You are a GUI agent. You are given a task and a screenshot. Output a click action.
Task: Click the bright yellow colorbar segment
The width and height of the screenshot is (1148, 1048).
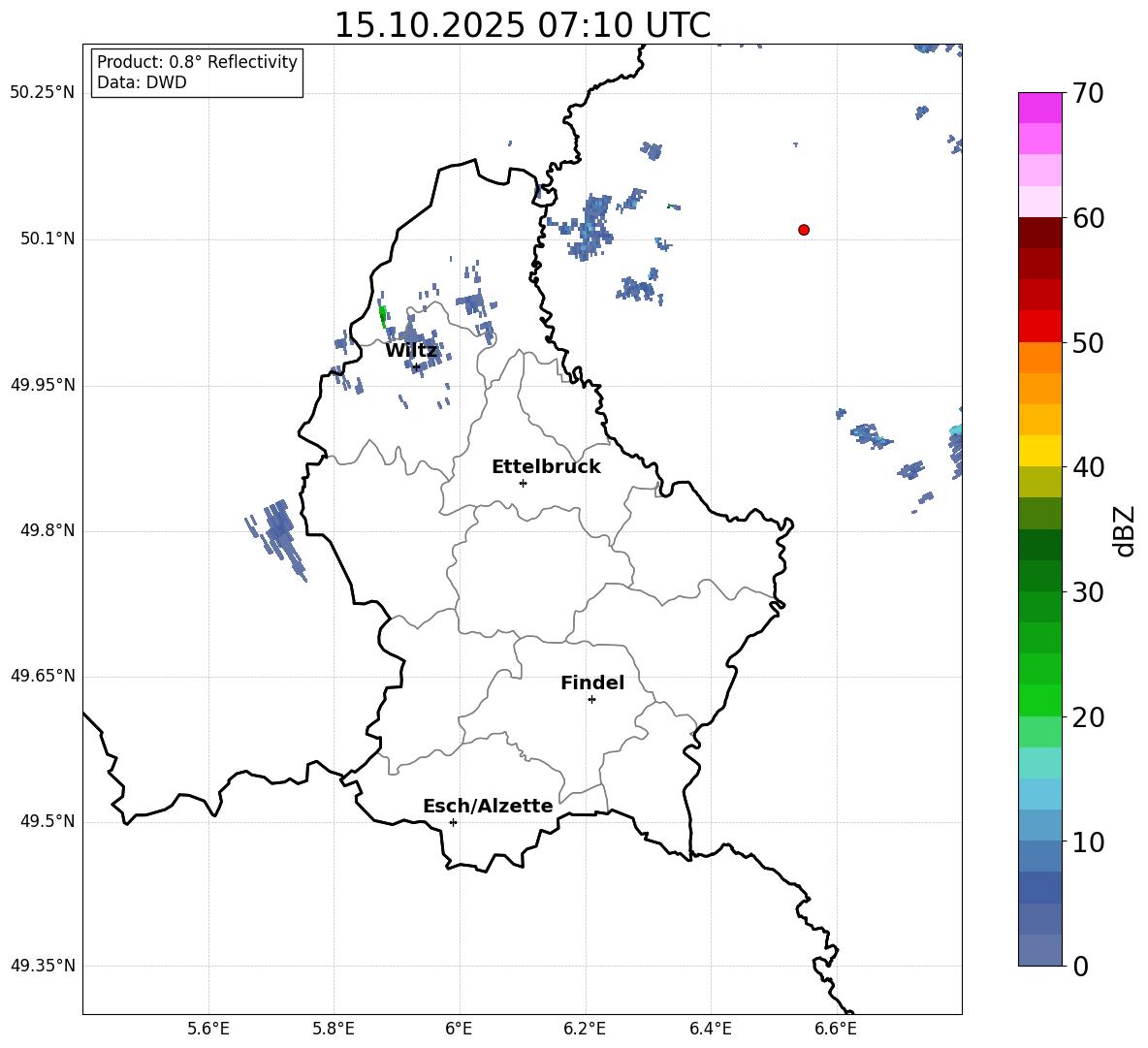[x=1039, y=451]
